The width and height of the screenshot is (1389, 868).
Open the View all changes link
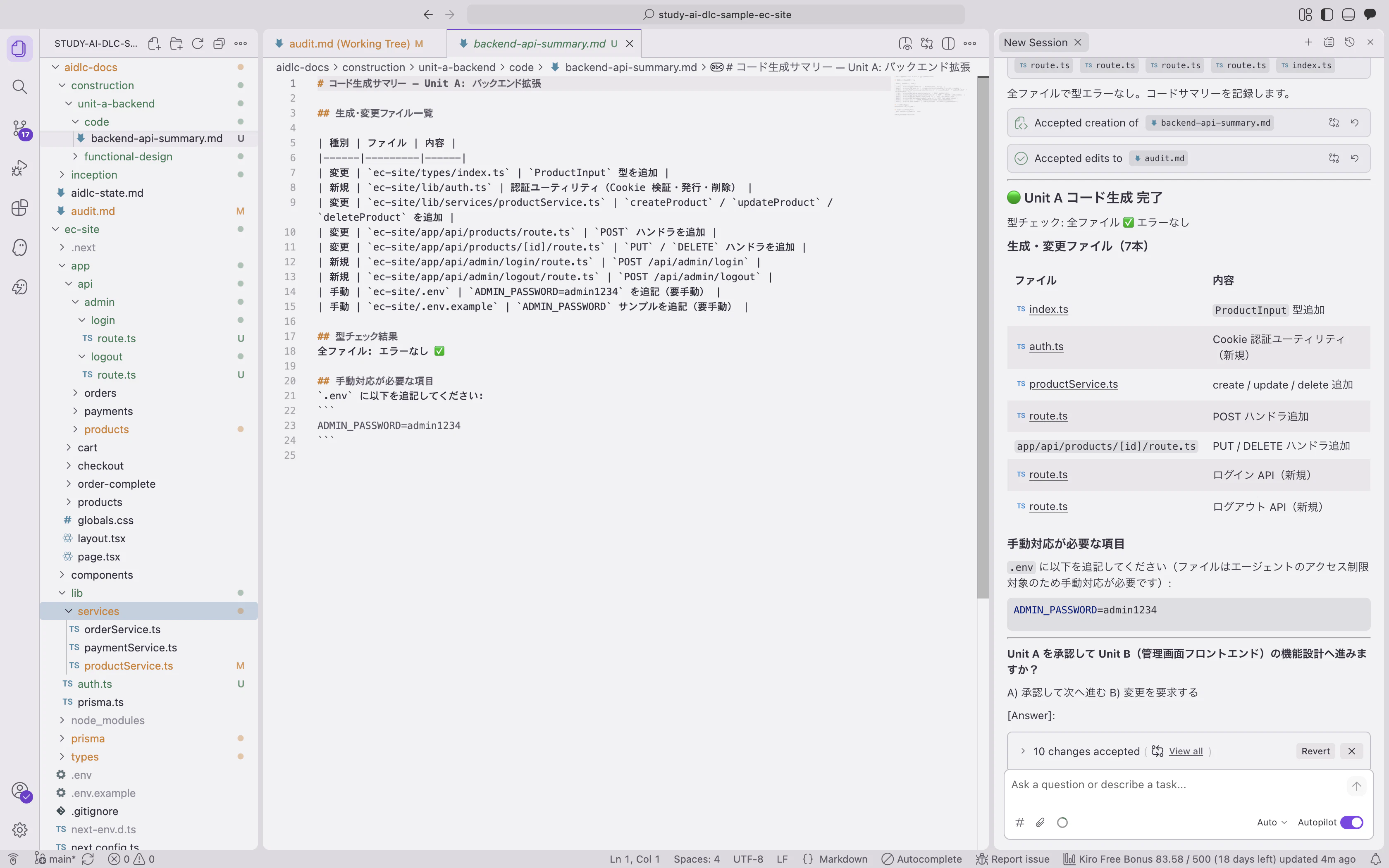point(1186,751)
